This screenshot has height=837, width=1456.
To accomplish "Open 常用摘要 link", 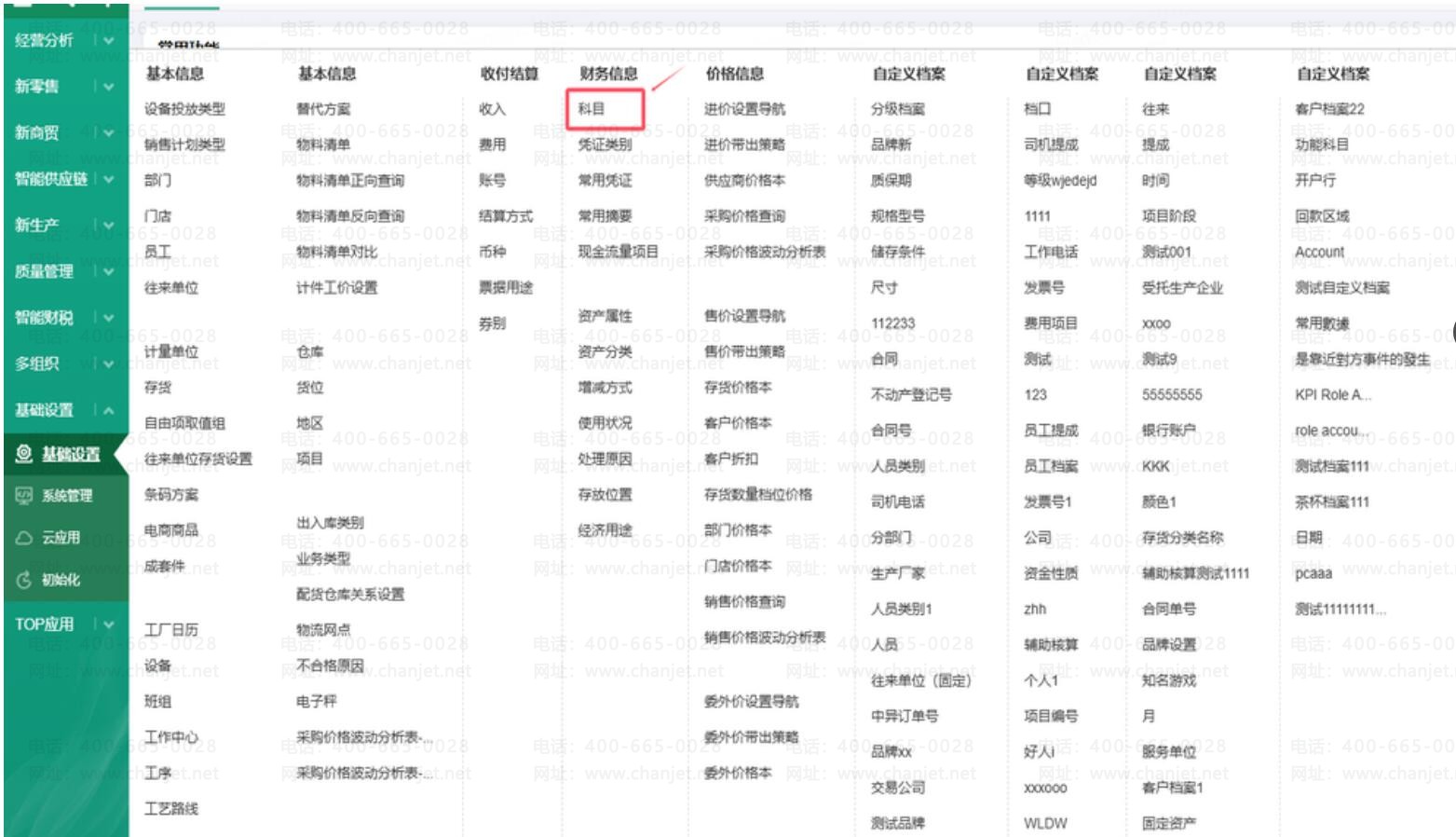I will coord(605,216).
